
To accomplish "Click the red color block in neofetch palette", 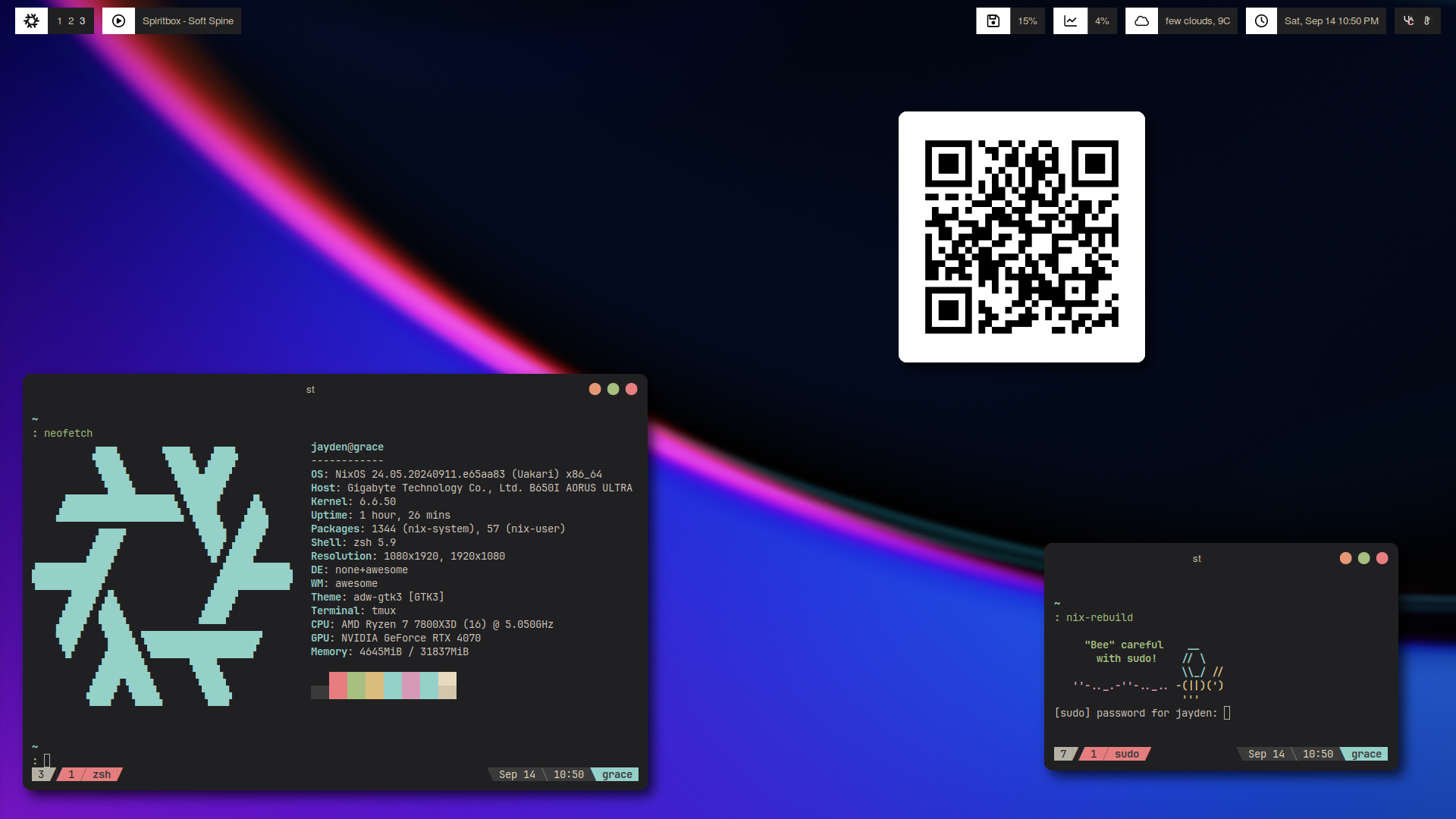I will [x=338, y=686].
